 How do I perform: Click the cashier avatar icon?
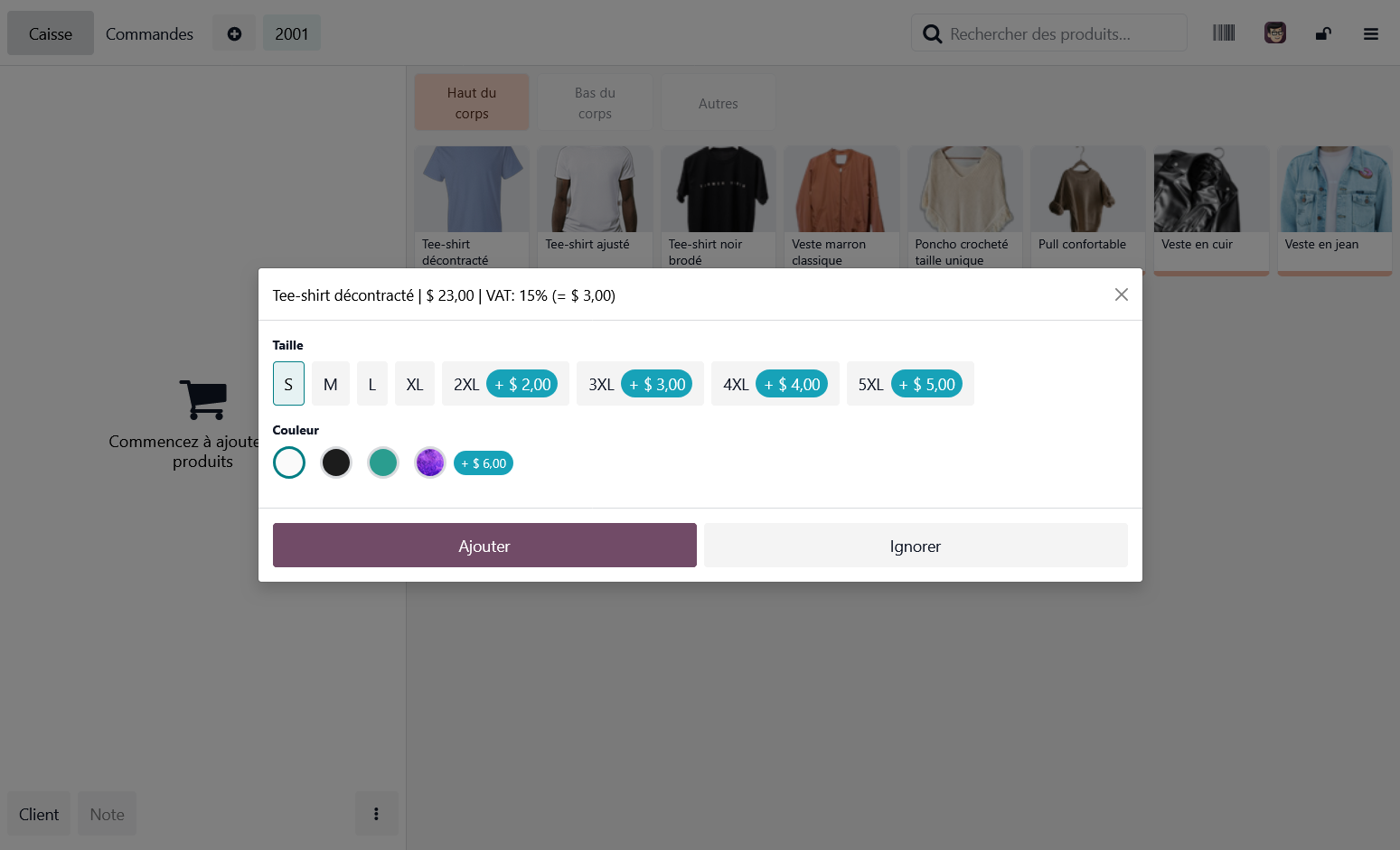pyautogui.click(x=1274, y=33)
